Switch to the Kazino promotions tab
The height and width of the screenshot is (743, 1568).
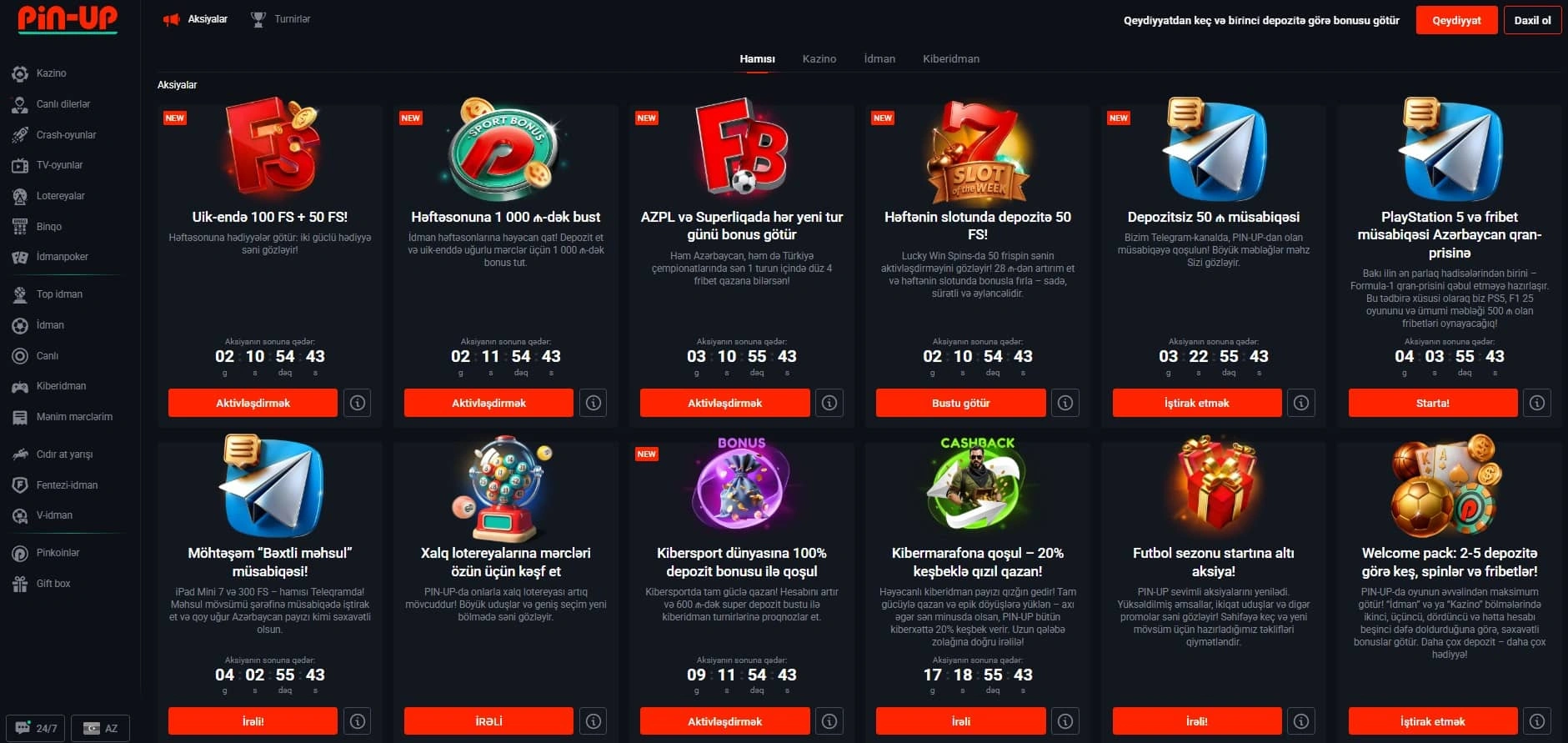[819, 59]
